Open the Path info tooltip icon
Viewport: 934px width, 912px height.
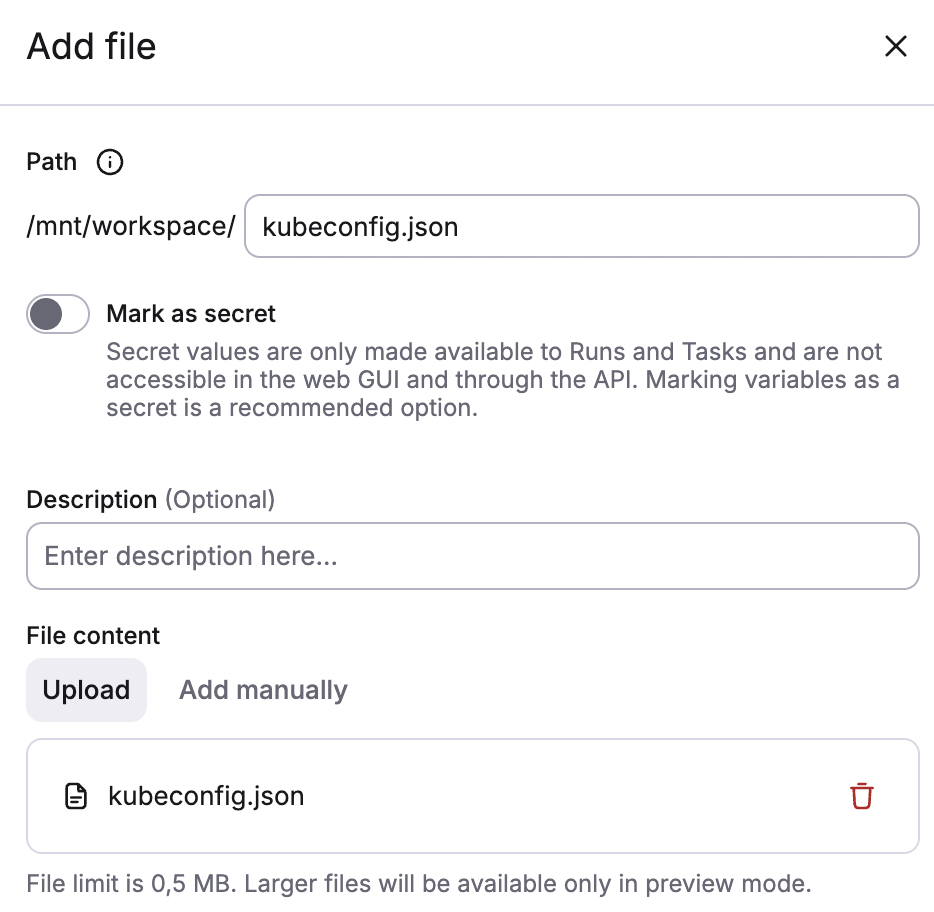click(x=110, y=162)
